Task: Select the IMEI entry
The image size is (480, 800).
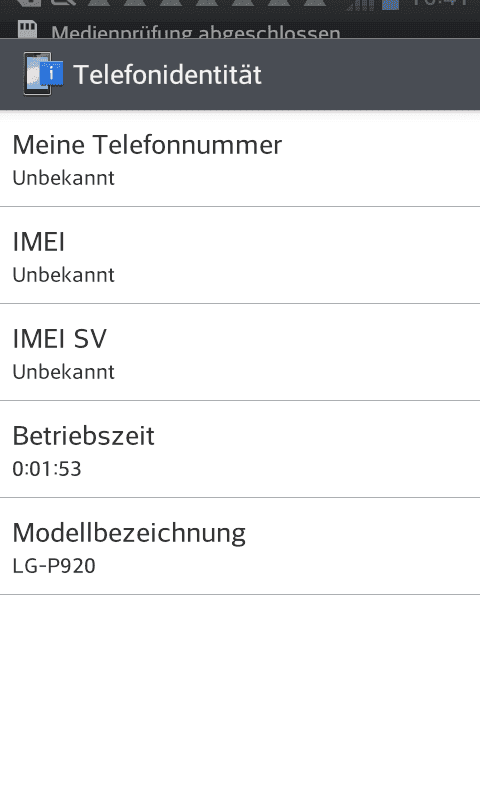Action: [x=240, y=255]
